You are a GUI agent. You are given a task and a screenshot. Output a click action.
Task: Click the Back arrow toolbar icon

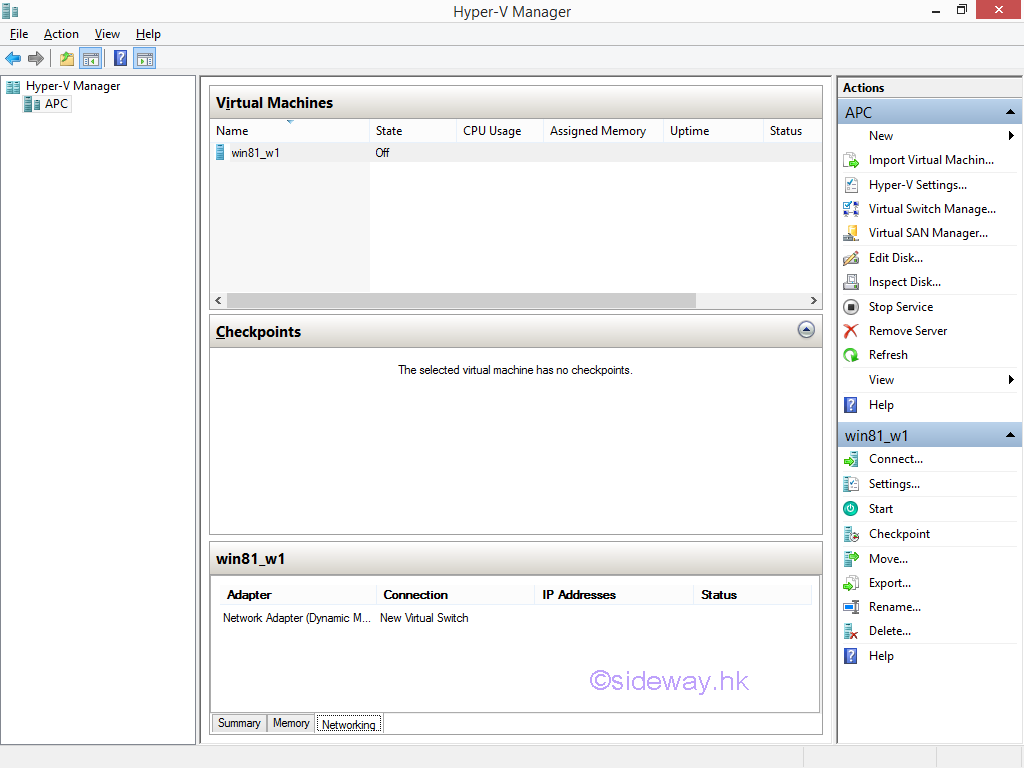coord(13,59)
